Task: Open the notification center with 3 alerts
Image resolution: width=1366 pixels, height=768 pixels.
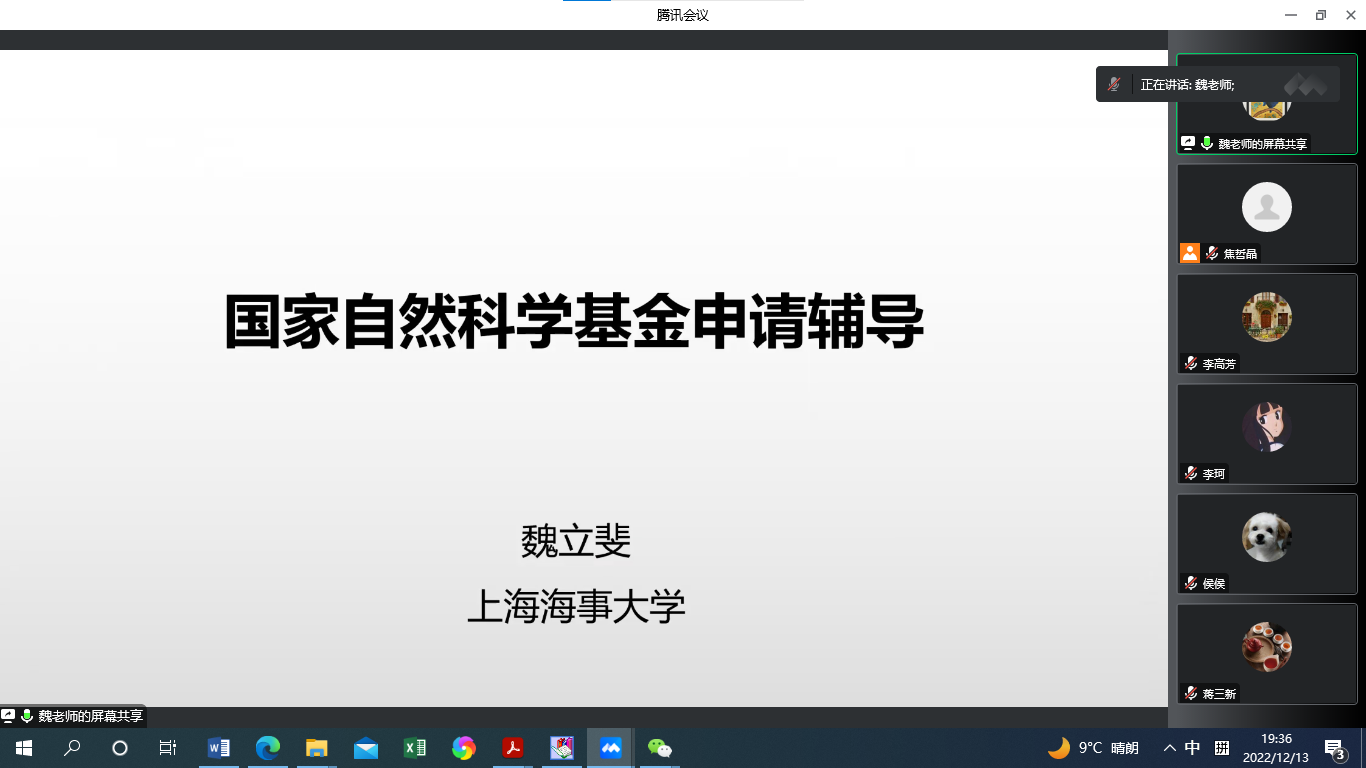Action: (1334, 748)
